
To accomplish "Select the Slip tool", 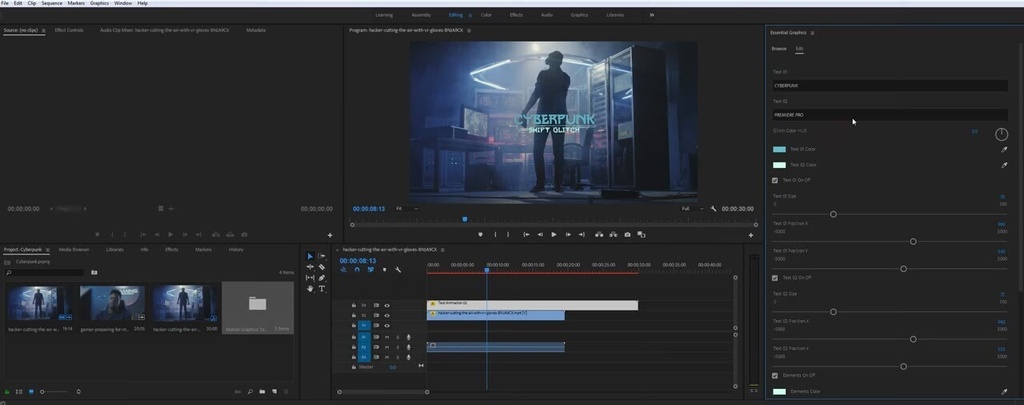I will [x=310, y=278].
